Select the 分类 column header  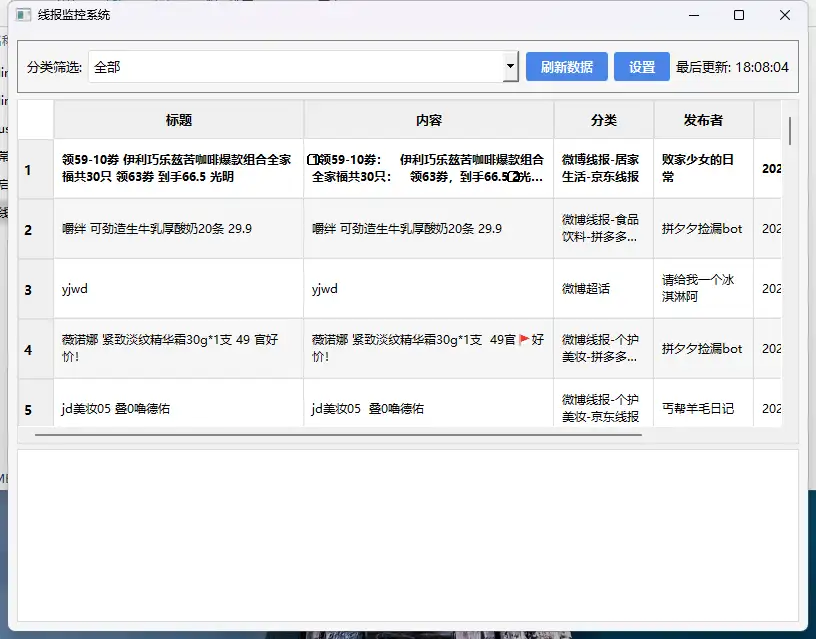(x=604, y=120)
